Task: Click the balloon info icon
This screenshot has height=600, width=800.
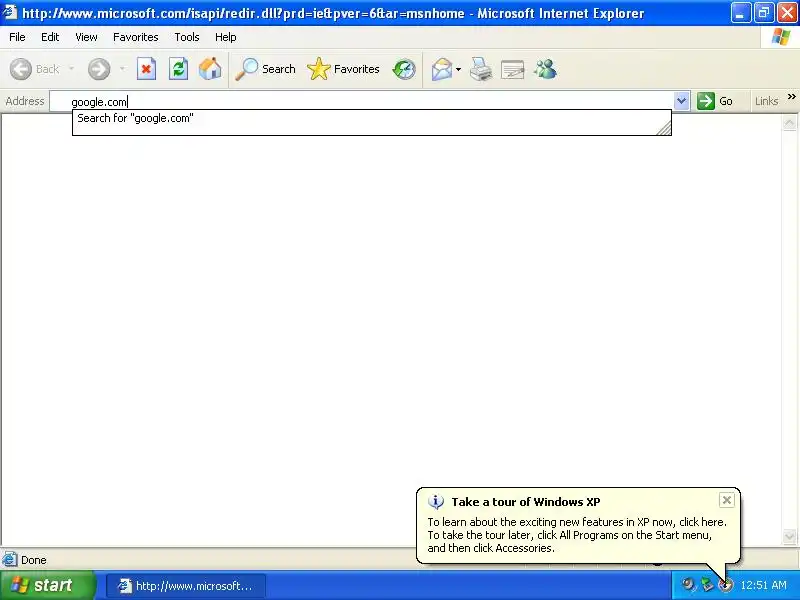Action: [436, 502]
